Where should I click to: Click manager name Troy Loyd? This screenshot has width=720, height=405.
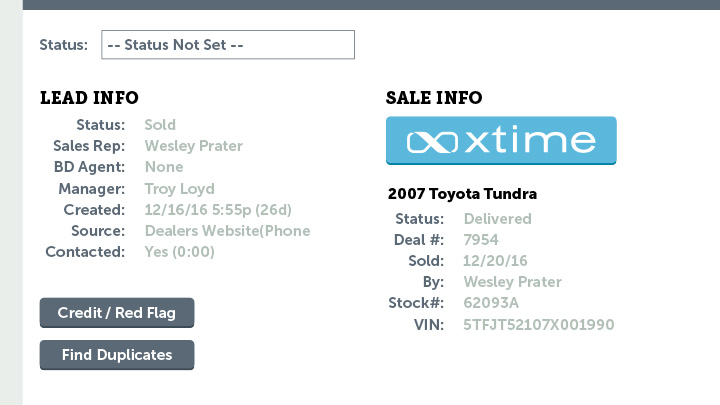tap(180, 189)
